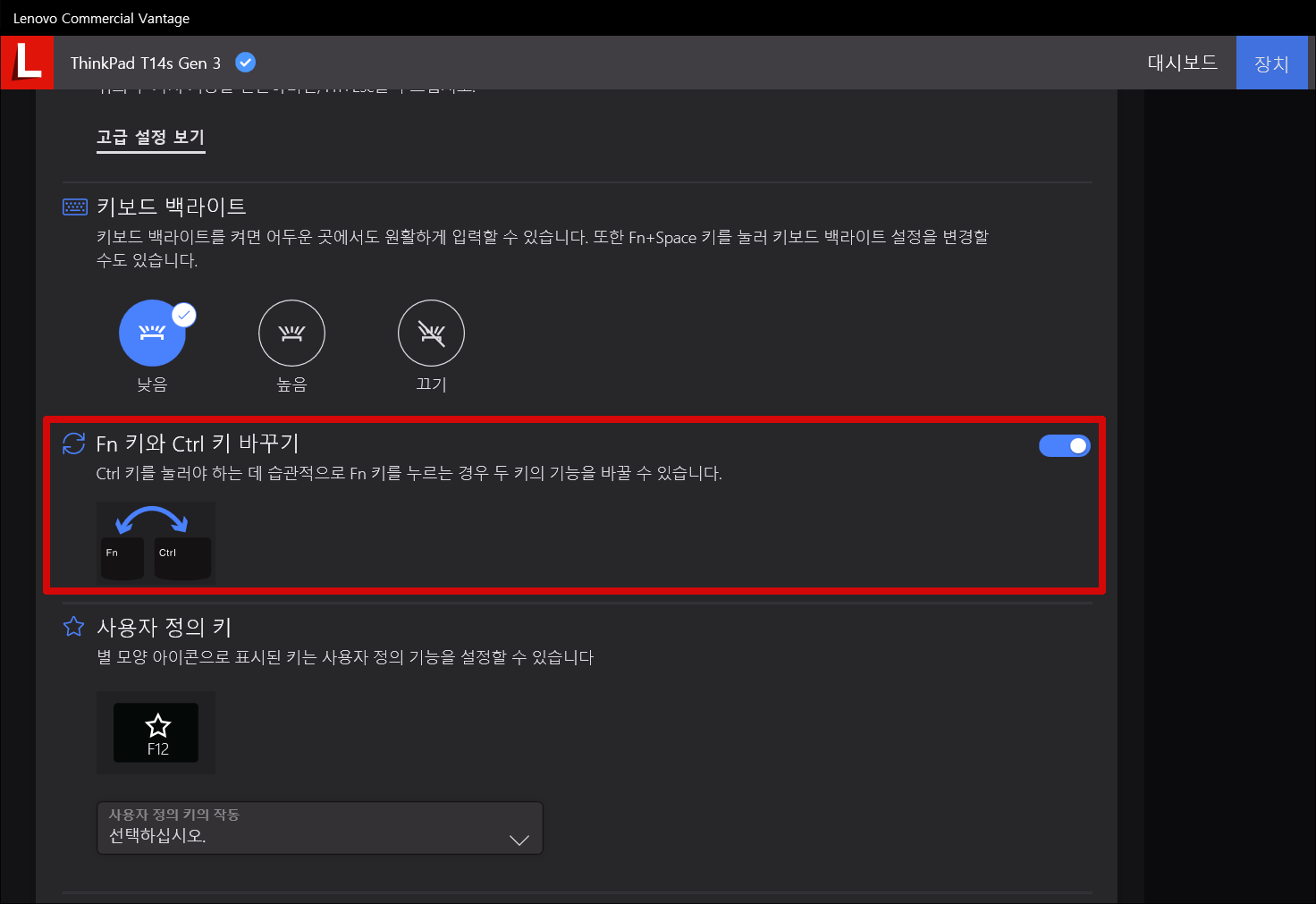Click the Fn 키와 Ctrl 키 바꾸기 heading

(x=198, y=444)
